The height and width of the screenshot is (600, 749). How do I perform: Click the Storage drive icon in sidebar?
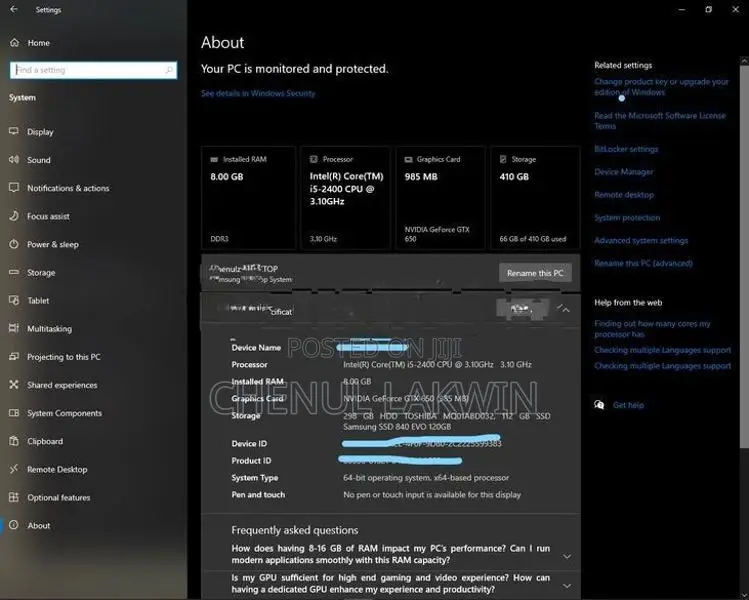pyautogui.click(x=14, y=272)
